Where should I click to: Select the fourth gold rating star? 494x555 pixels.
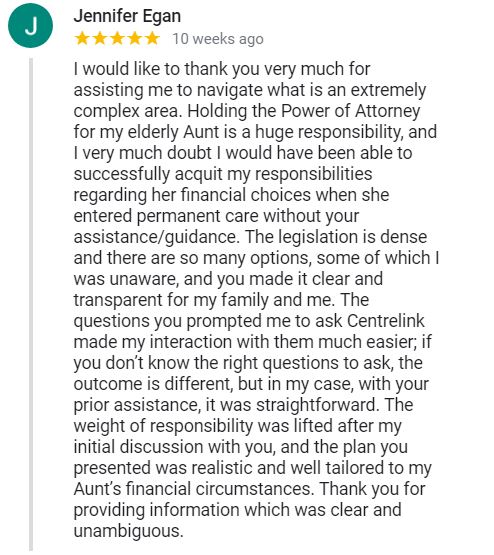point(135,38)
